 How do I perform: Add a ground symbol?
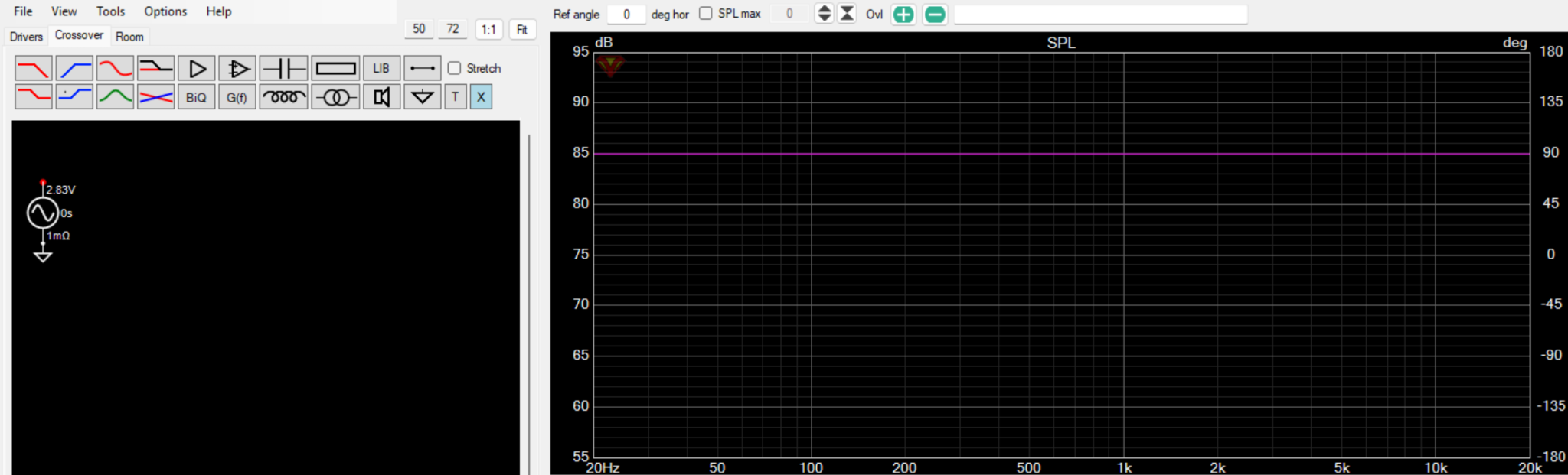coord(422,97)
